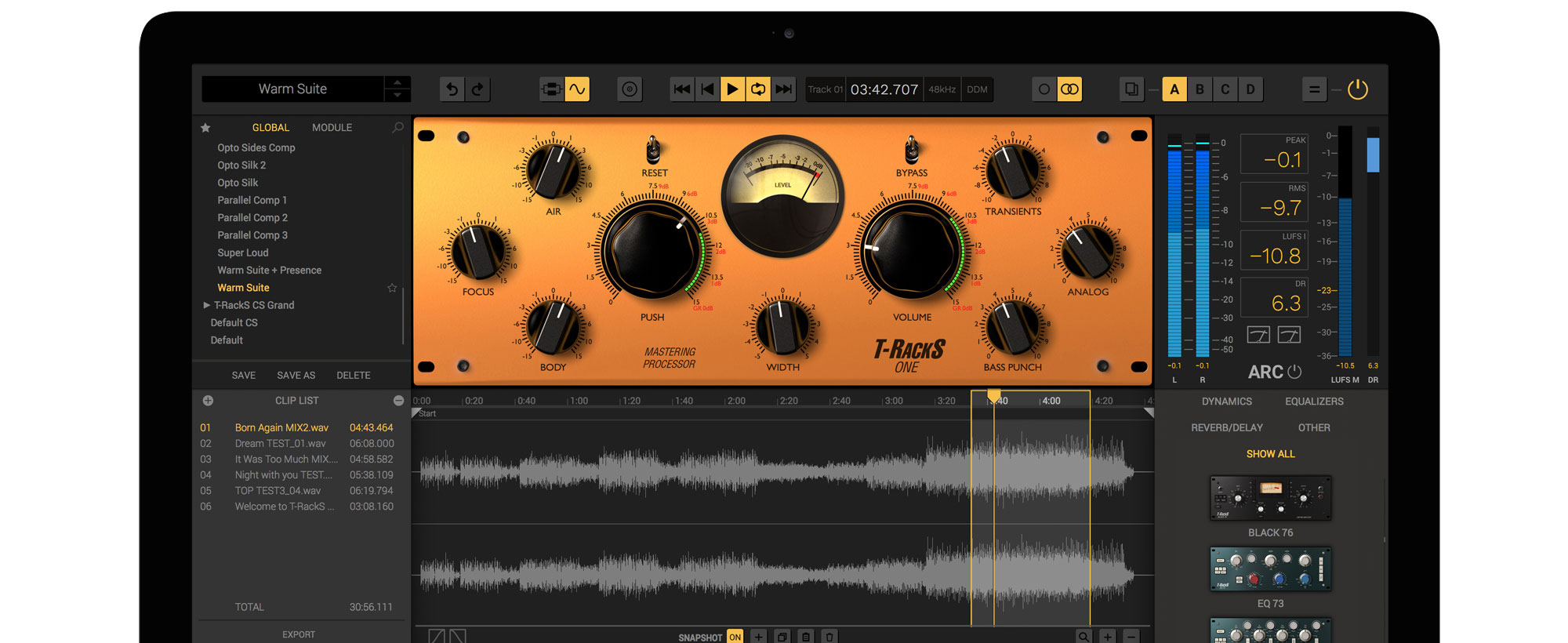Viewport: 1568px width, 643px height.
Task: Step to the previous preset with up arrow
Action: pyautogui.click(x=397, y=82)
